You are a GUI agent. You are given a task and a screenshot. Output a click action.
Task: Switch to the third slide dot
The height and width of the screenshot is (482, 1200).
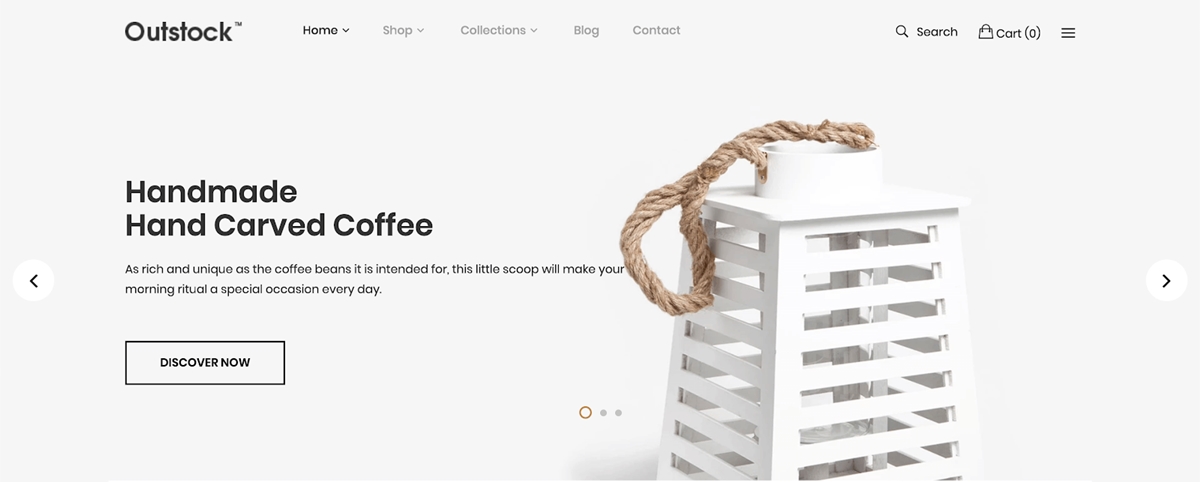(619, 412)
